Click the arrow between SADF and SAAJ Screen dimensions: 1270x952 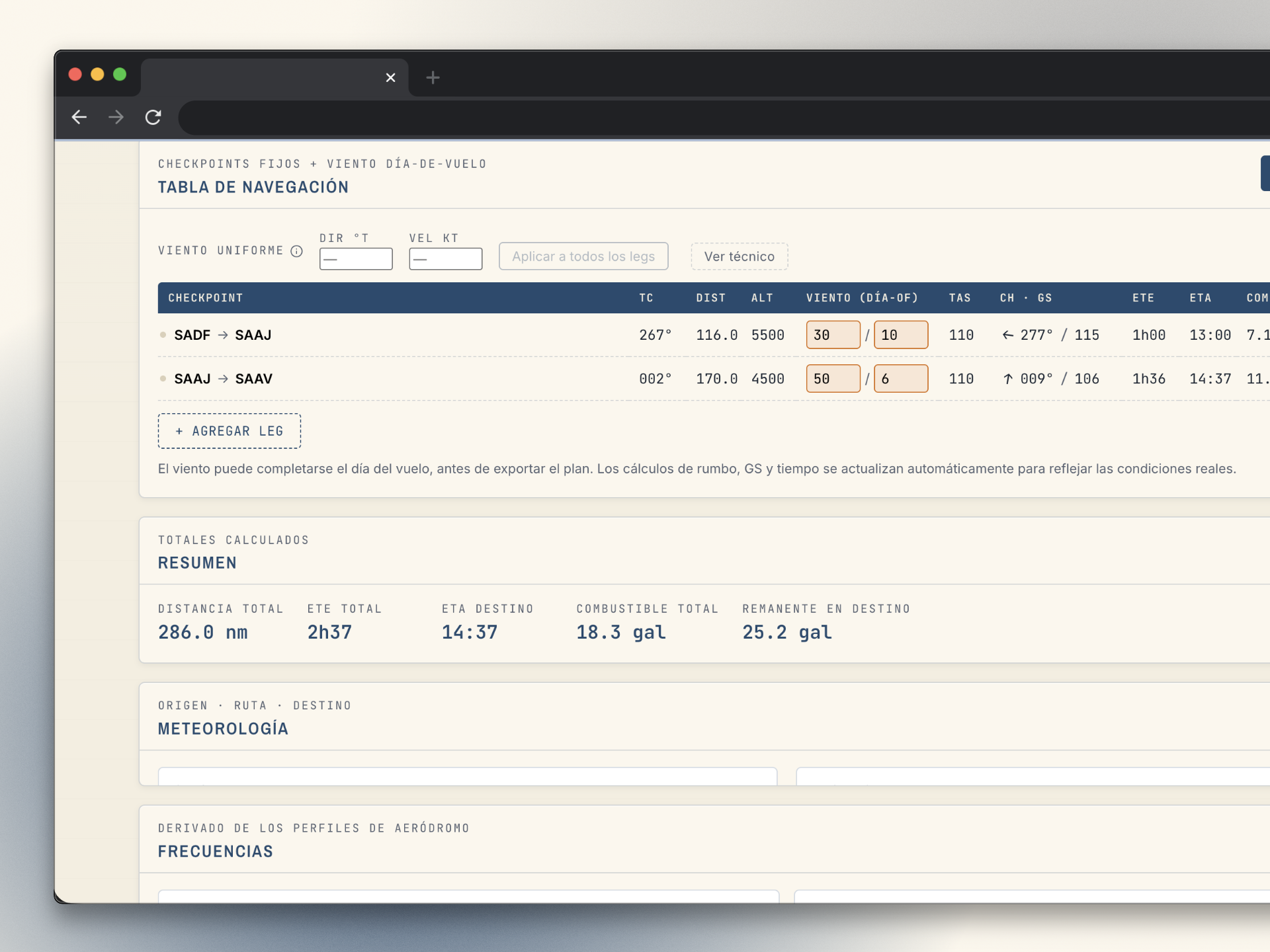(223, 335)
